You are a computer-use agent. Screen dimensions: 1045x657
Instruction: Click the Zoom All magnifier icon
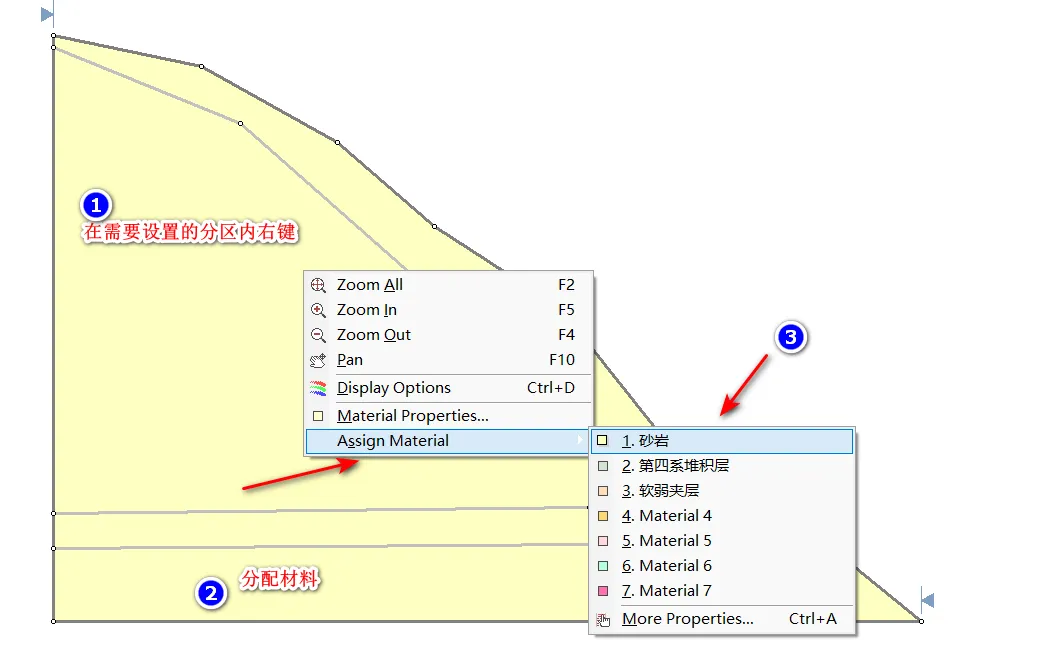(319, 285)
